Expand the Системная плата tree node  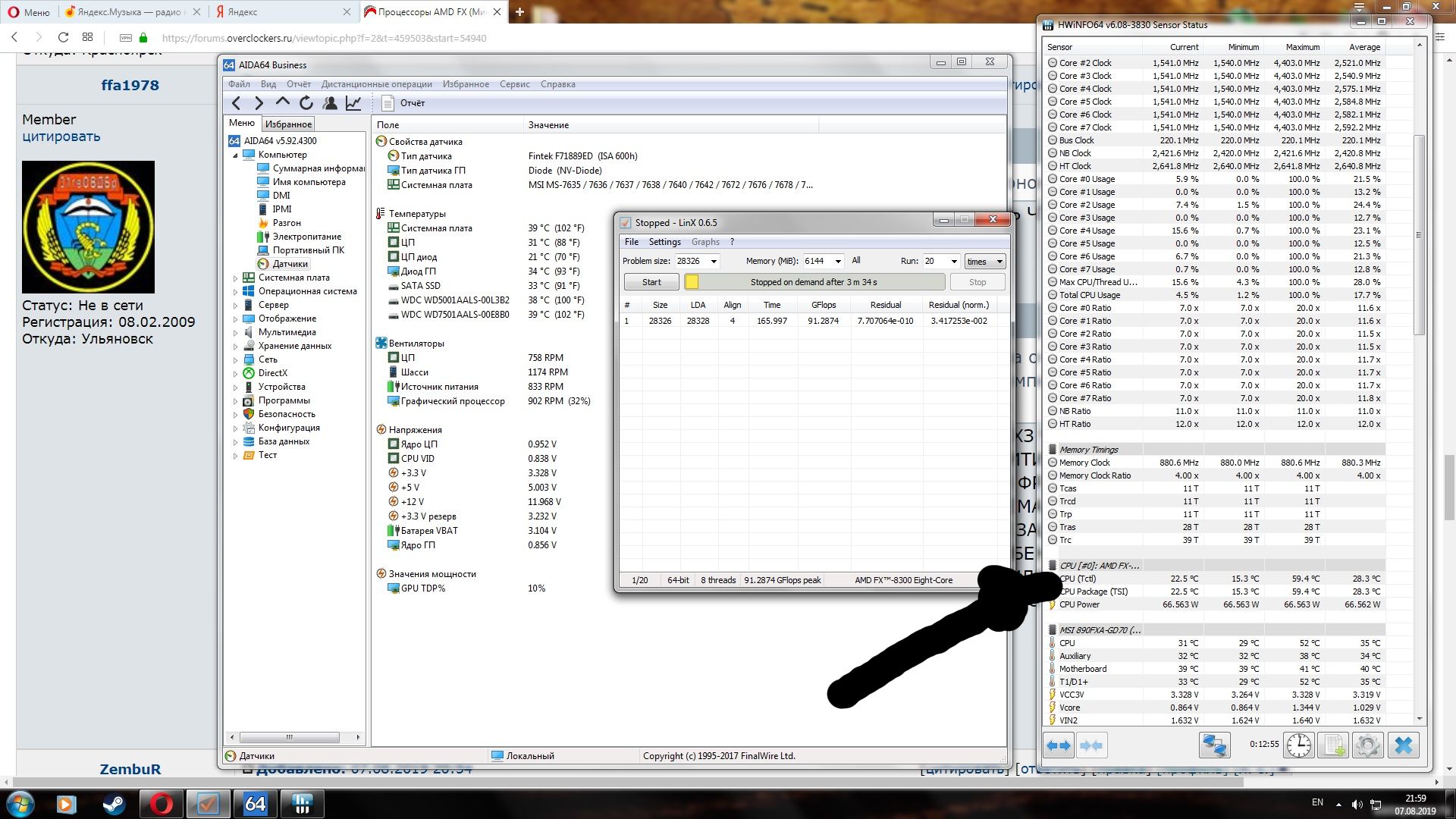point(235,278)
